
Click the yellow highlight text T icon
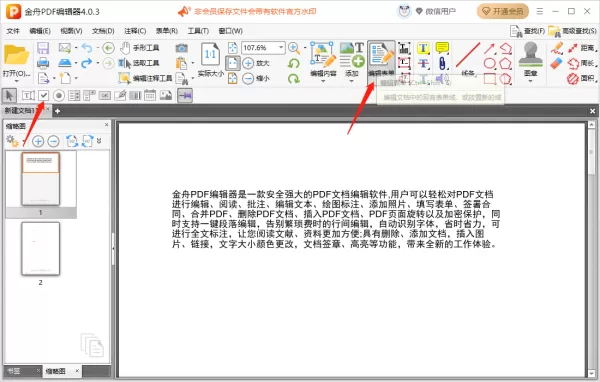423,48
